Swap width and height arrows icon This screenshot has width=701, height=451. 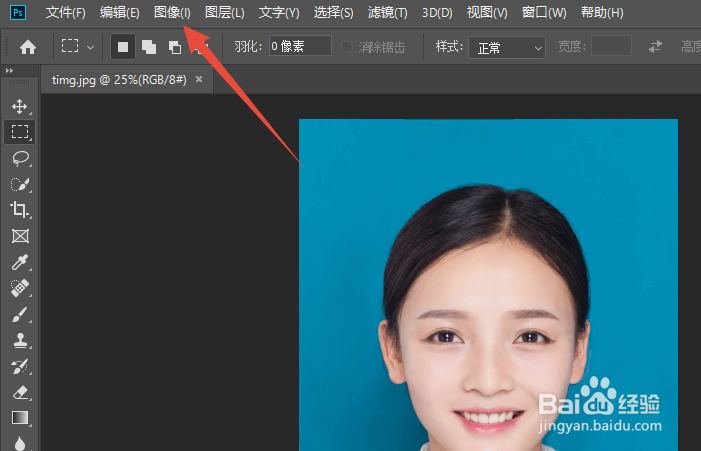655,46
